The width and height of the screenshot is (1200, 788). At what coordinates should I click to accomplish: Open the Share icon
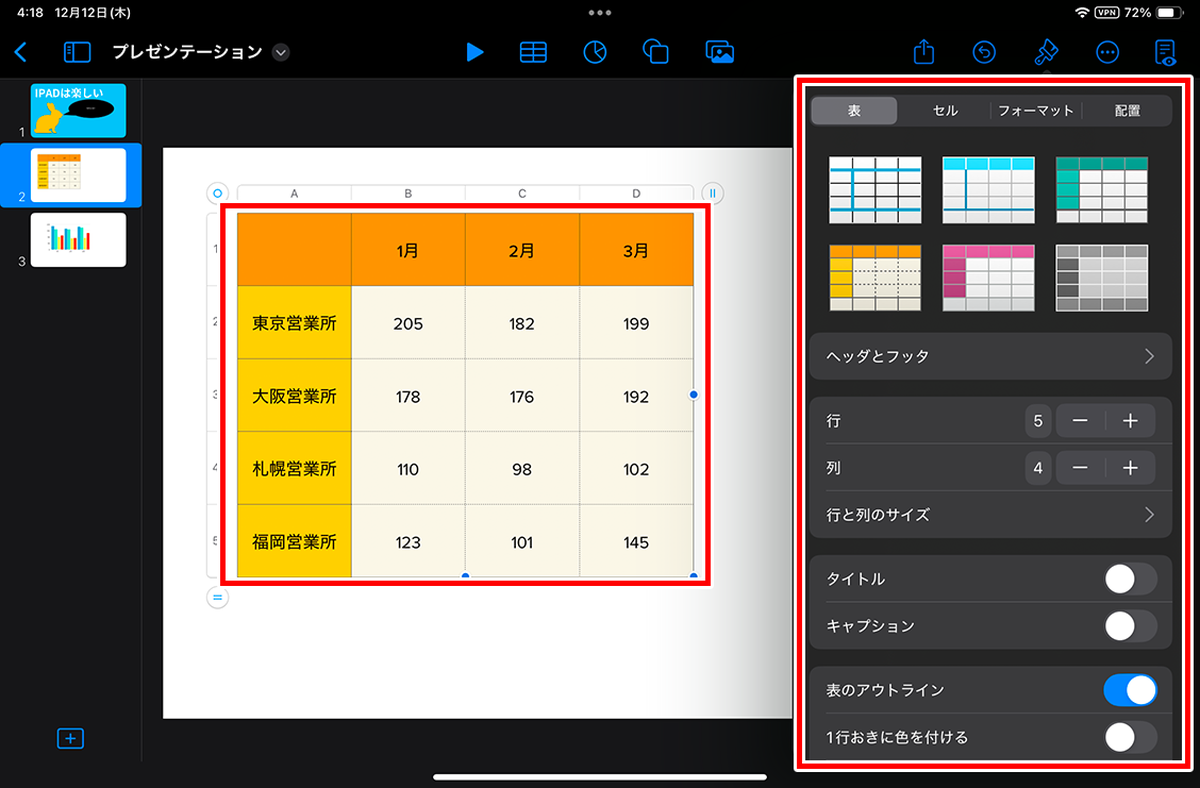(x=925, y=51)
